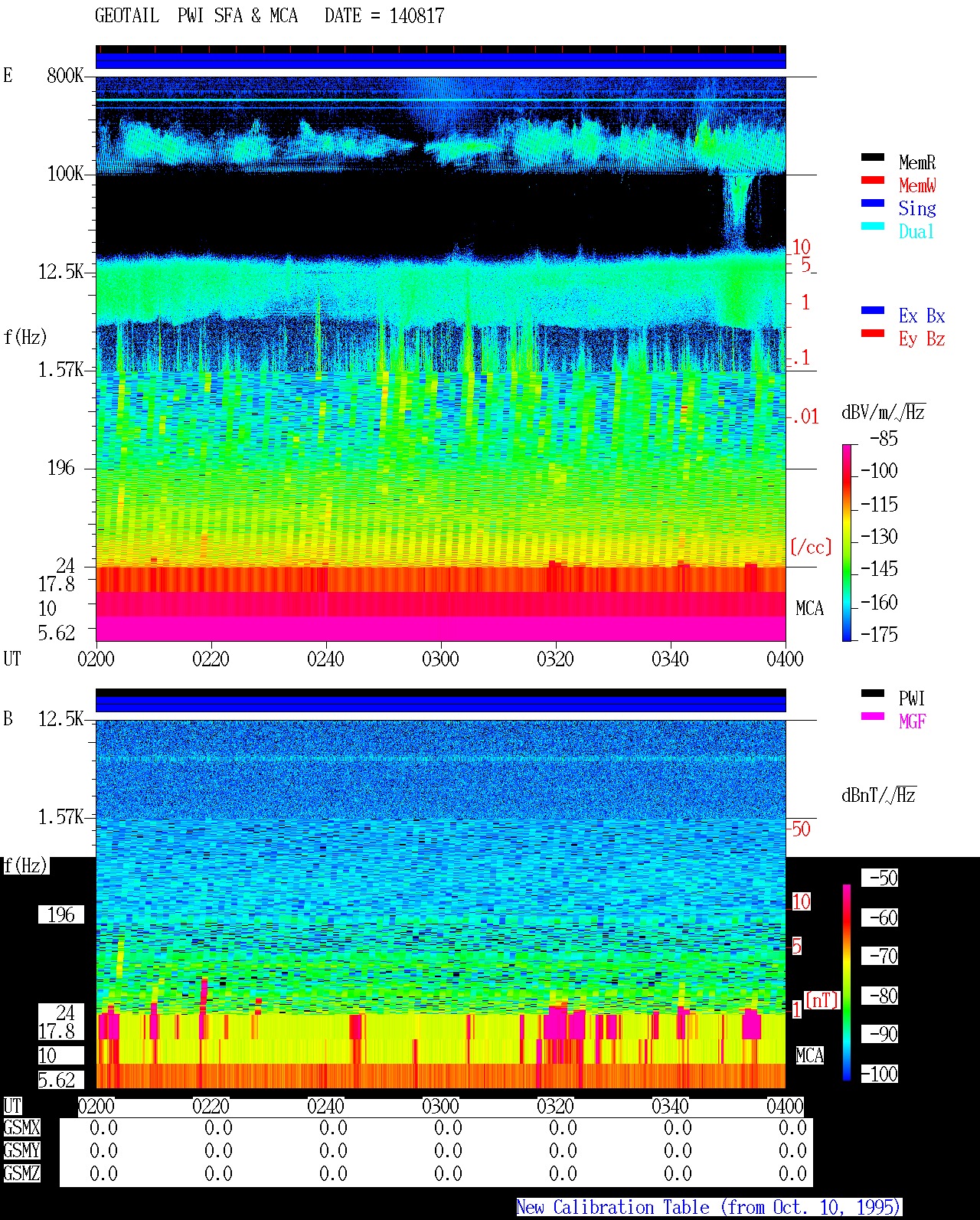This screenshot has width=980, height=1220.
Task: Click the 0300 UT tick of electric spectrogram
Action: [x=440, y=659]
